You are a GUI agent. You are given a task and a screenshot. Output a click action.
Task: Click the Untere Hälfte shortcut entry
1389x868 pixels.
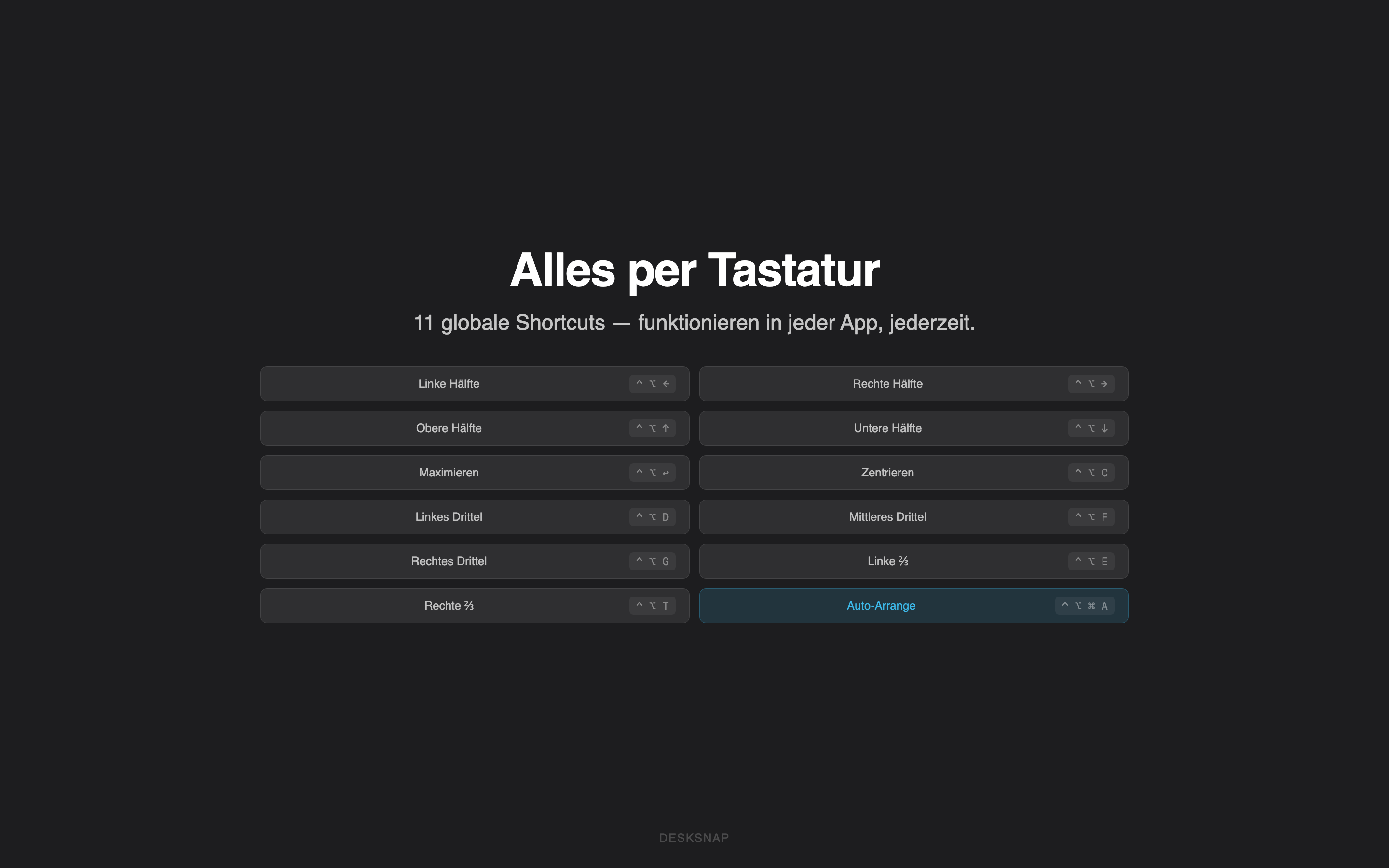point(913,428)
